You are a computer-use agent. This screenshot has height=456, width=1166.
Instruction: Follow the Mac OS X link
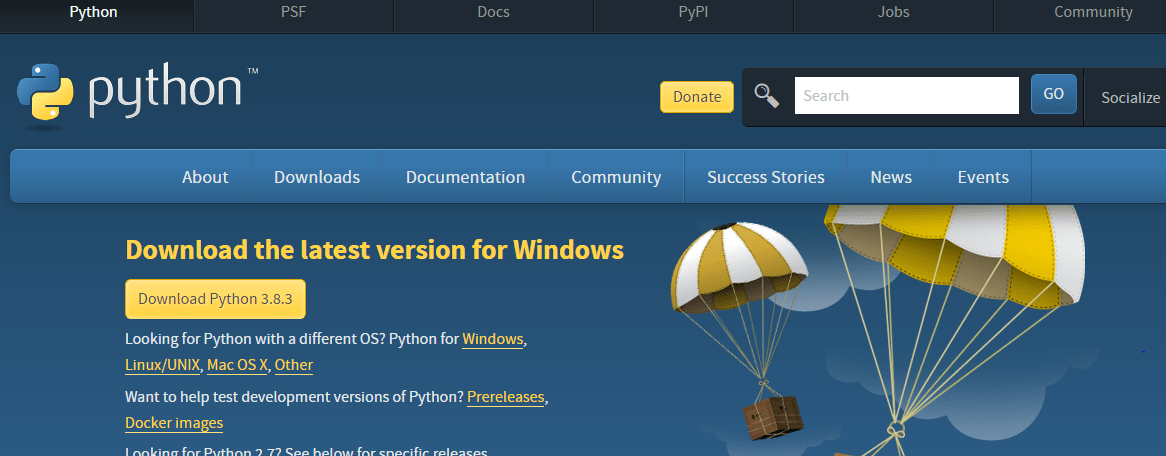pyautogui.click(x=237, y=365)
